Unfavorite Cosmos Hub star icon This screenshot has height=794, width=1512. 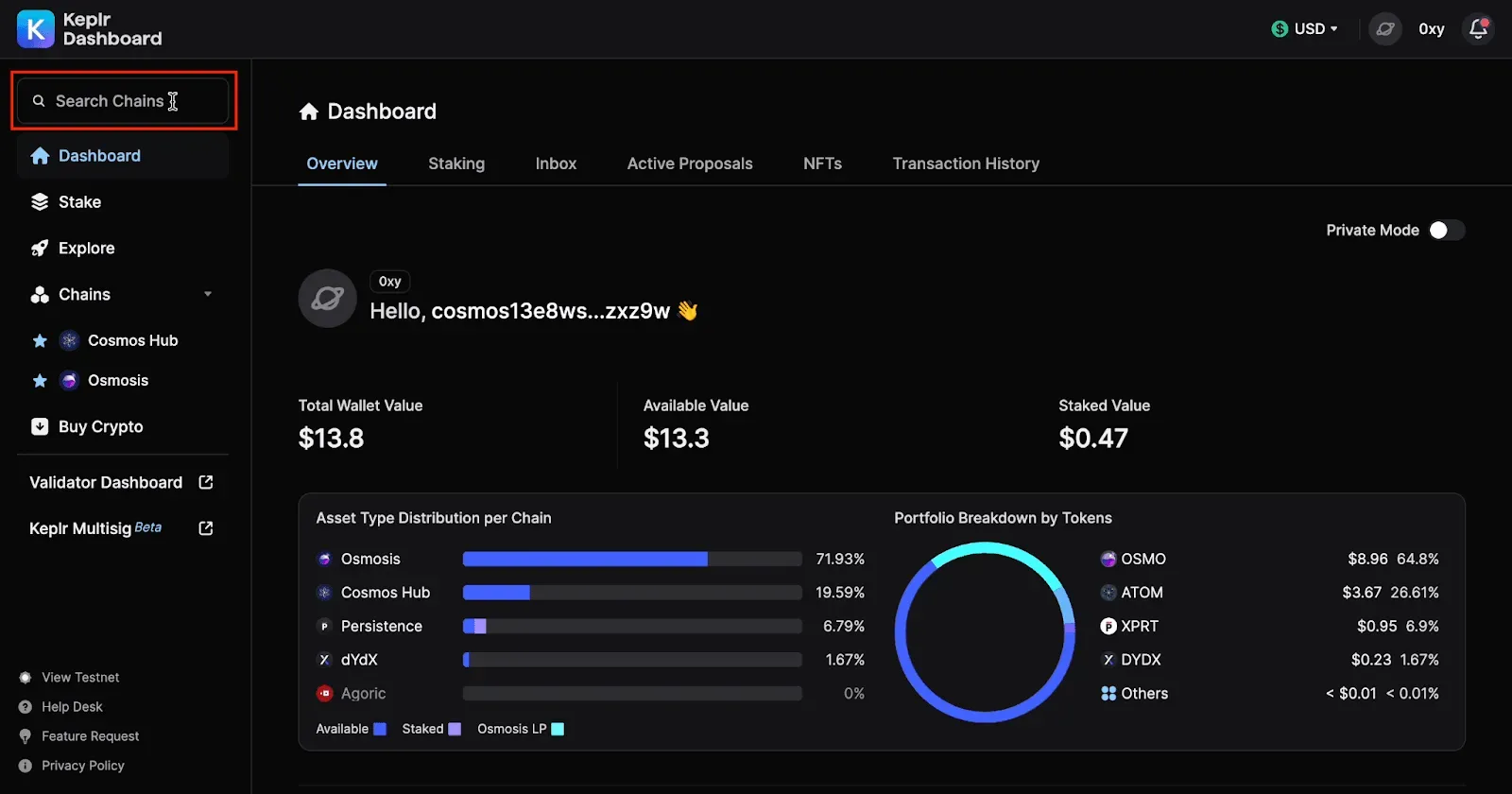click(x=40, y=340)
